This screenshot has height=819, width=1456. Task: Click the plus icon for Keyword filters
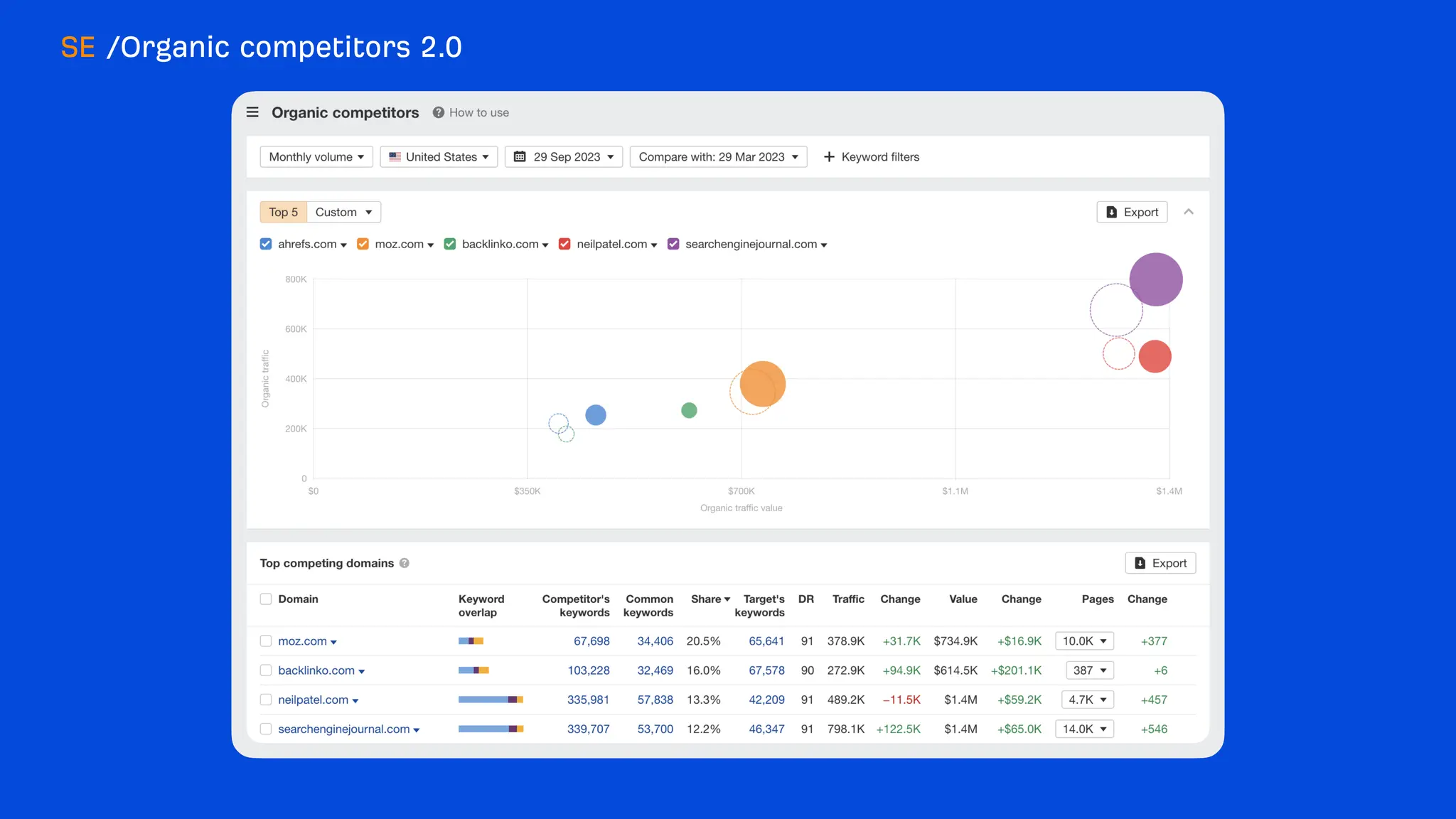pyautogui.click(x=829, y=156)
